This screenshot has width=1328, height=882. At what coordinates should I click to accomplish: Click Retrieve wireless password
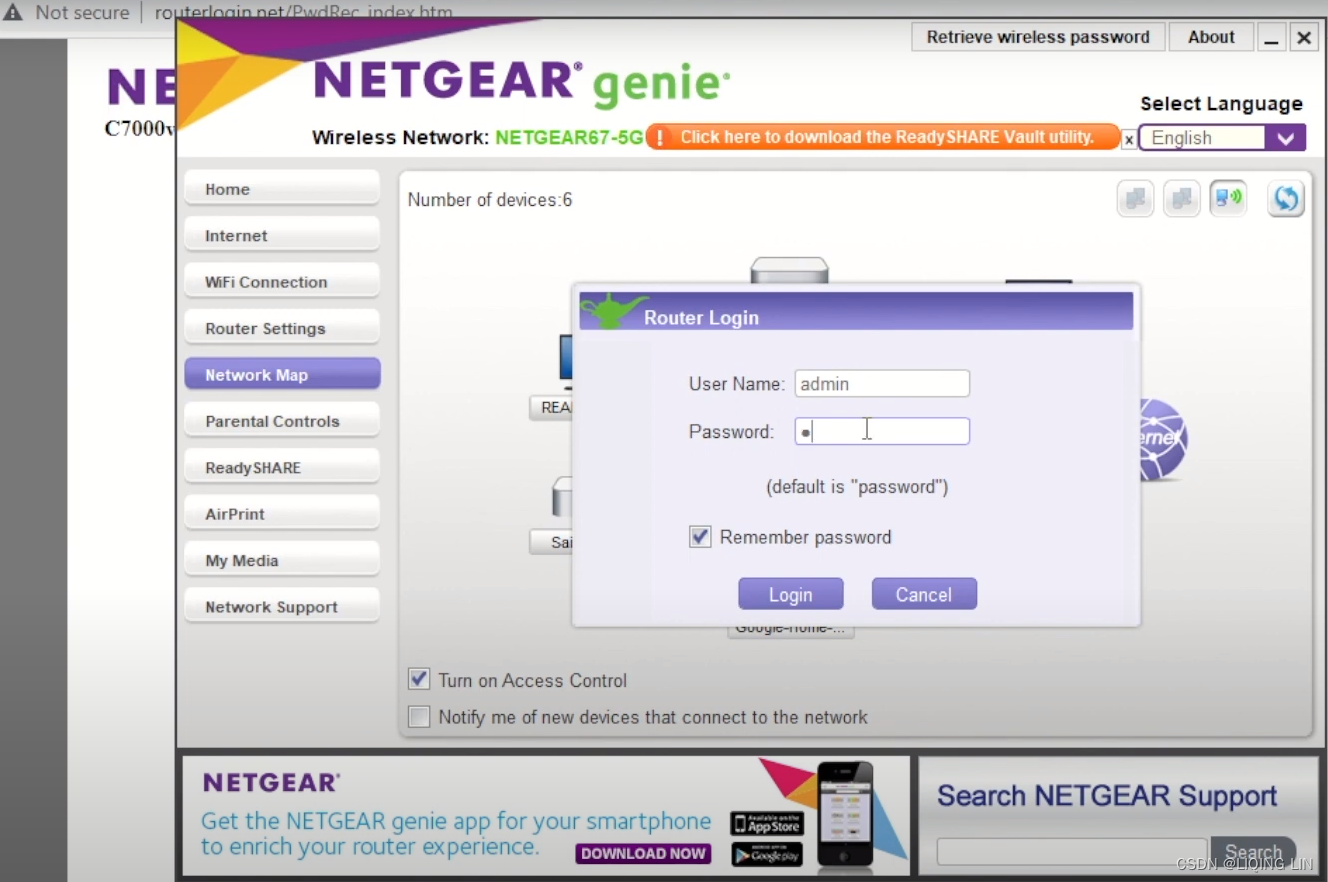click(1037, 36)
